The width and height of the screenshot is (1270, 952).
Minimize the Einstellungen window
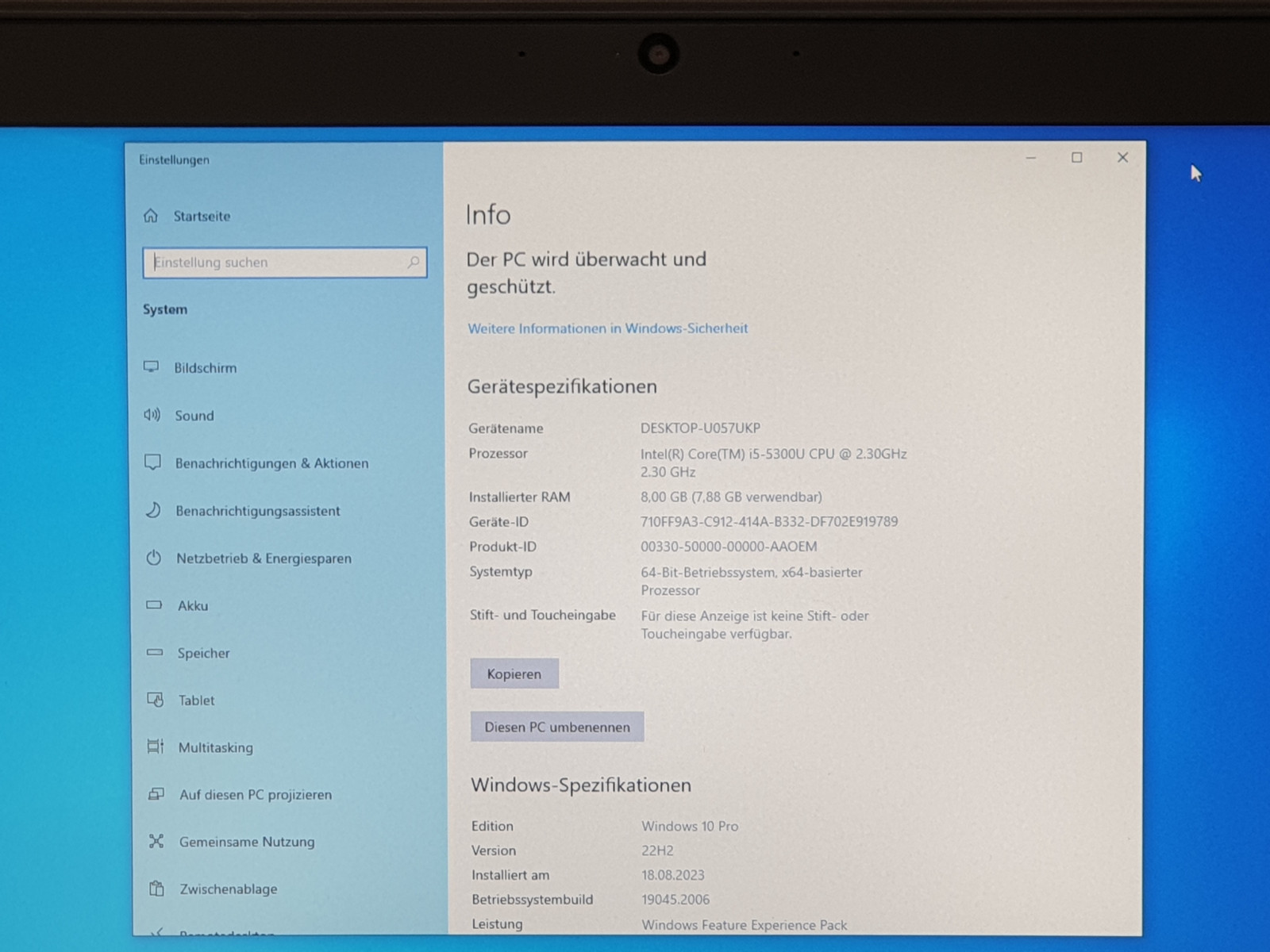[x=1030, y=158]
